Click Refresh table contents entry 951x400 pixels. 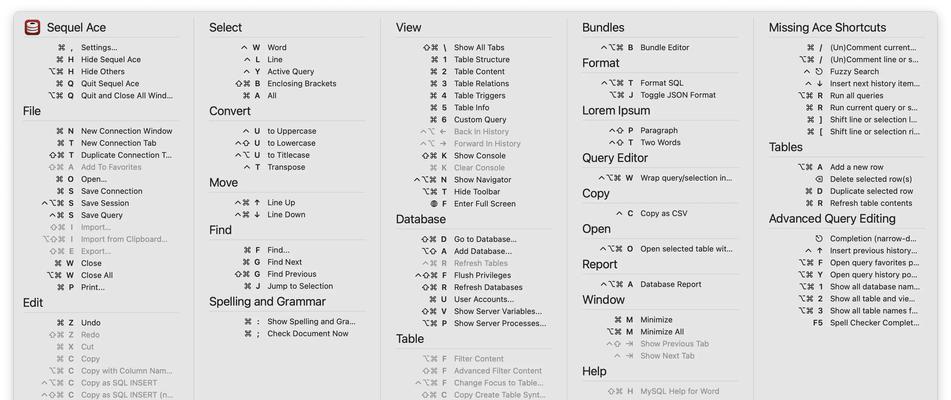(x=871, y=204)
